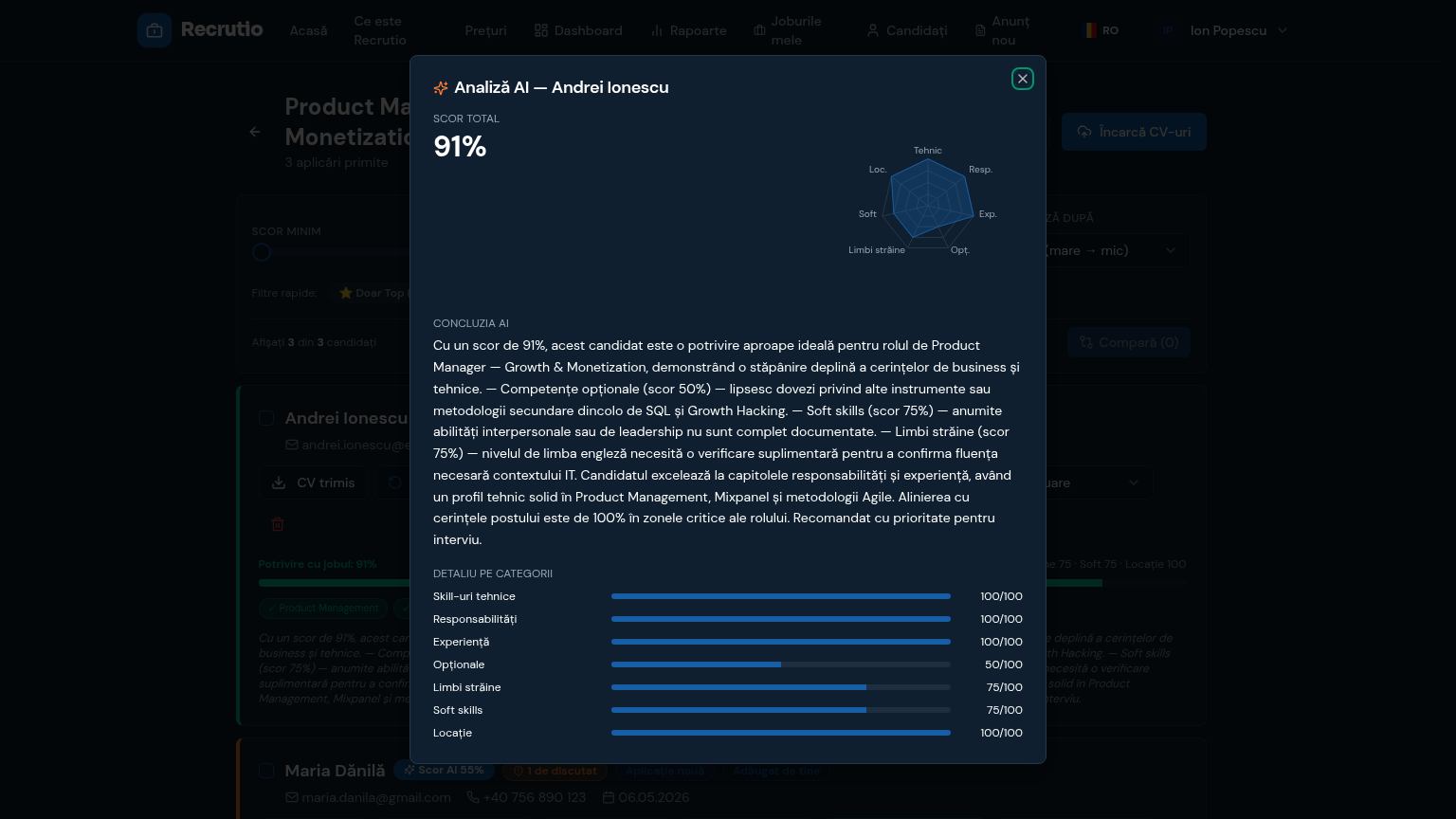Open the Rapoarte menu item

point(688,30)
